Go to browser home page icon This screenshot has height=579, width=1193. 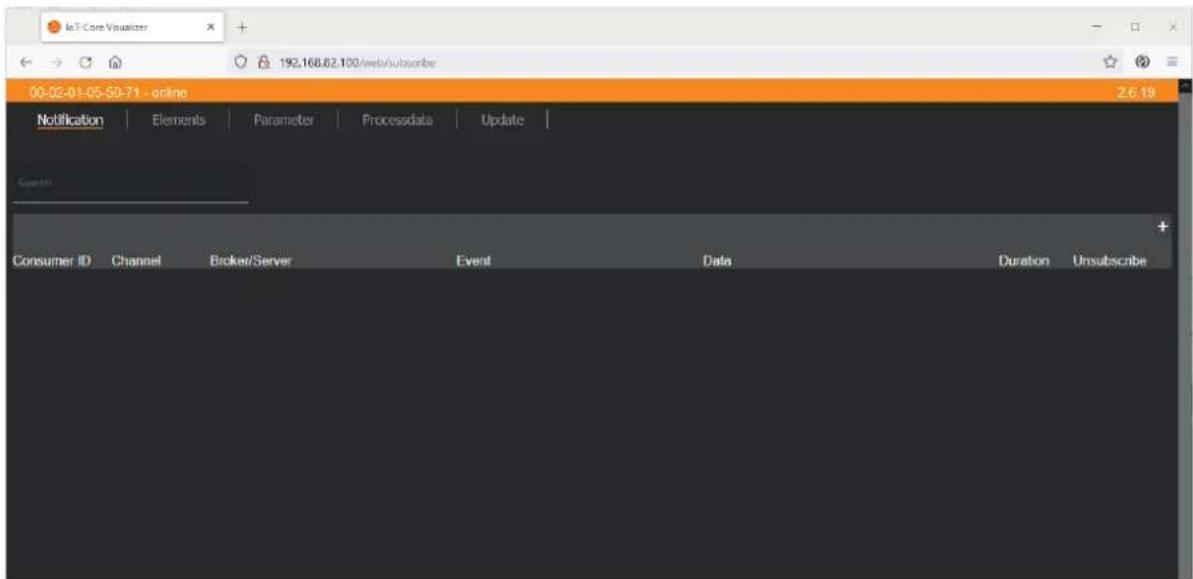point(115,64)
